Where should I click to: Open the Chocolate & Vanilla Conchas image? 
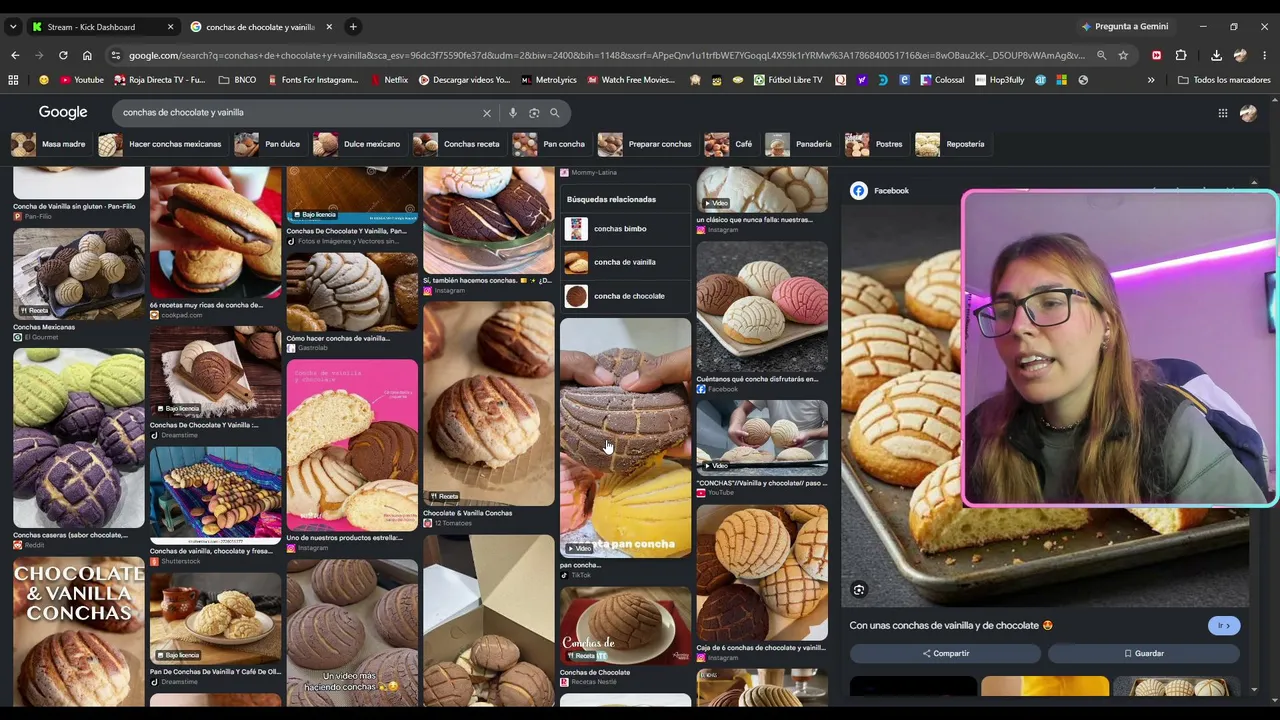[489, 404]
